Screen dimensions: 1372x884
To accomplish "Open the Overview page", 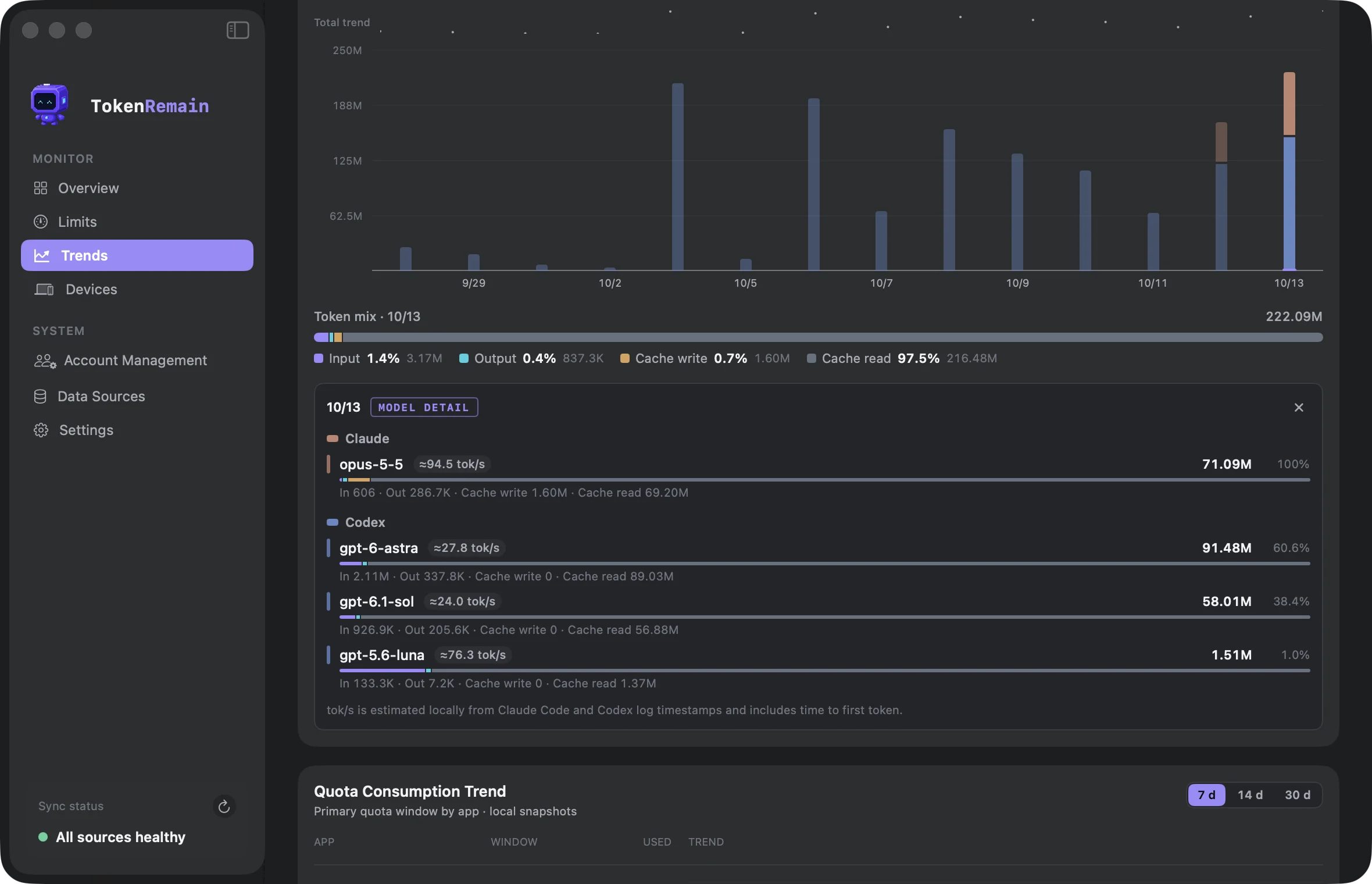I will 137,188.
